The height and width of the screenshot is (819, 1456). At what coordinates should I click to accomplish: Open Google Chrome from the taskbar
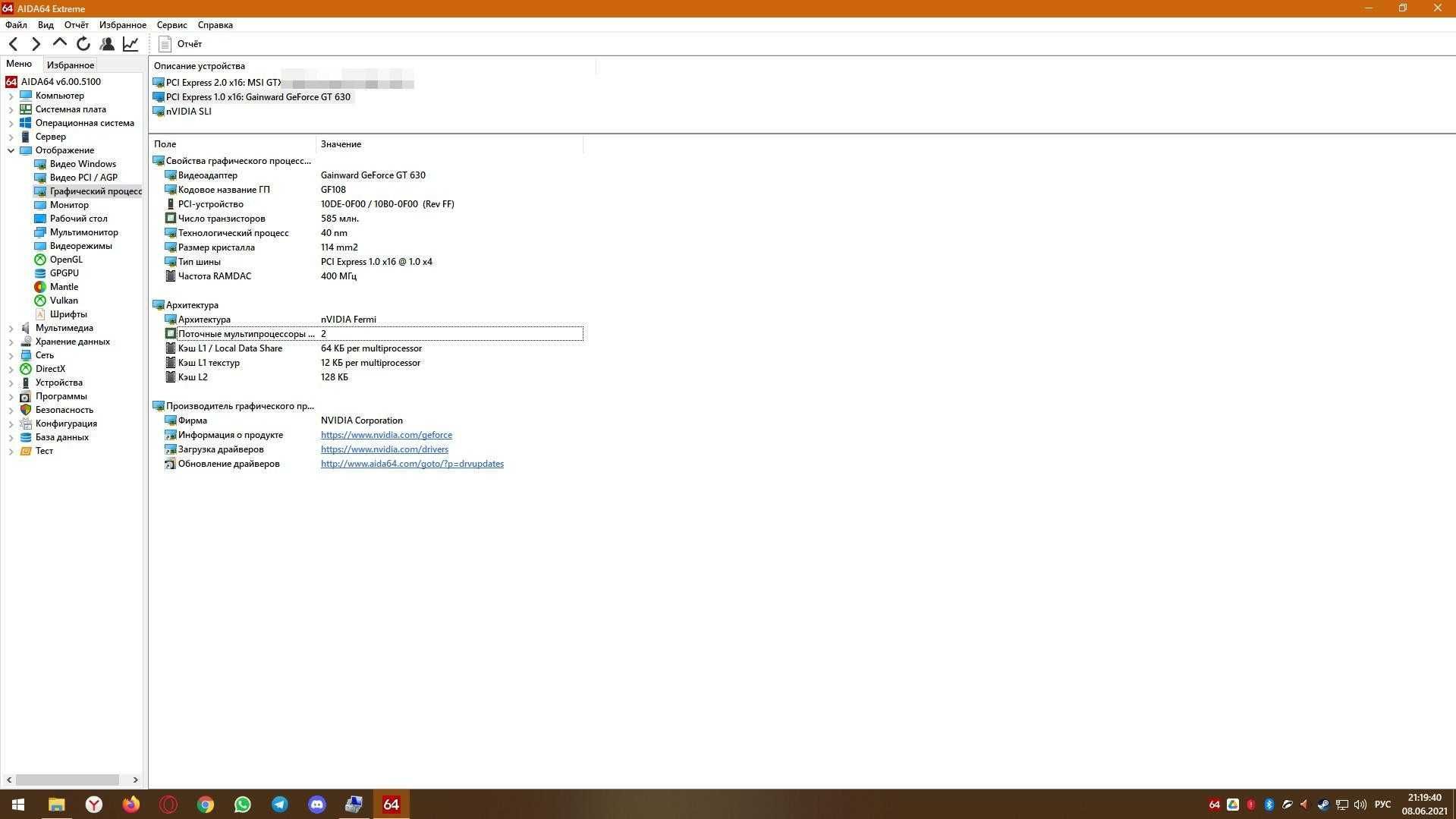(x=205, y=805)
